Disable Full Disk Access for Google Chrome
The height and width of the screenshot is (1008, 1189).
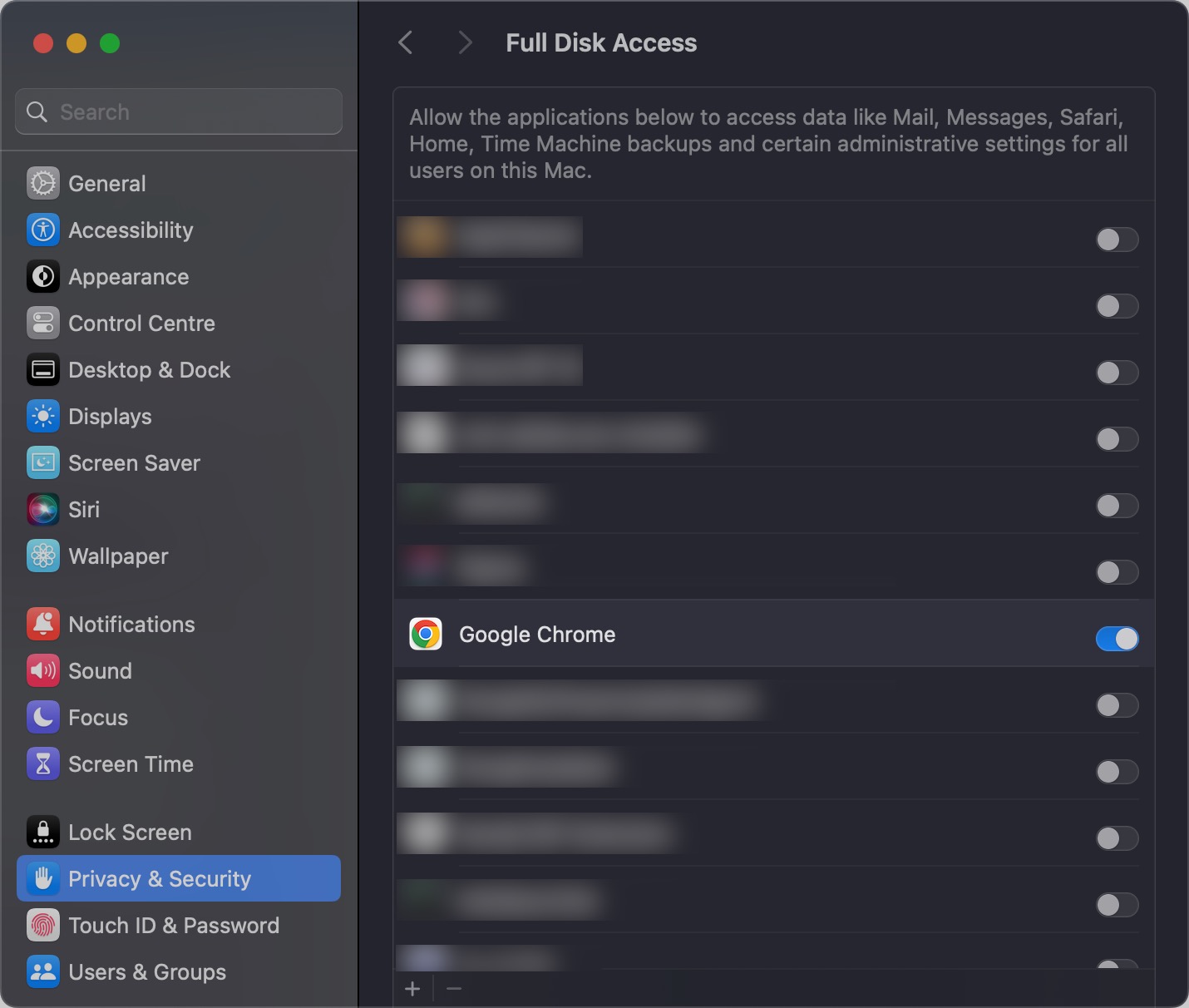[1117, 639]
